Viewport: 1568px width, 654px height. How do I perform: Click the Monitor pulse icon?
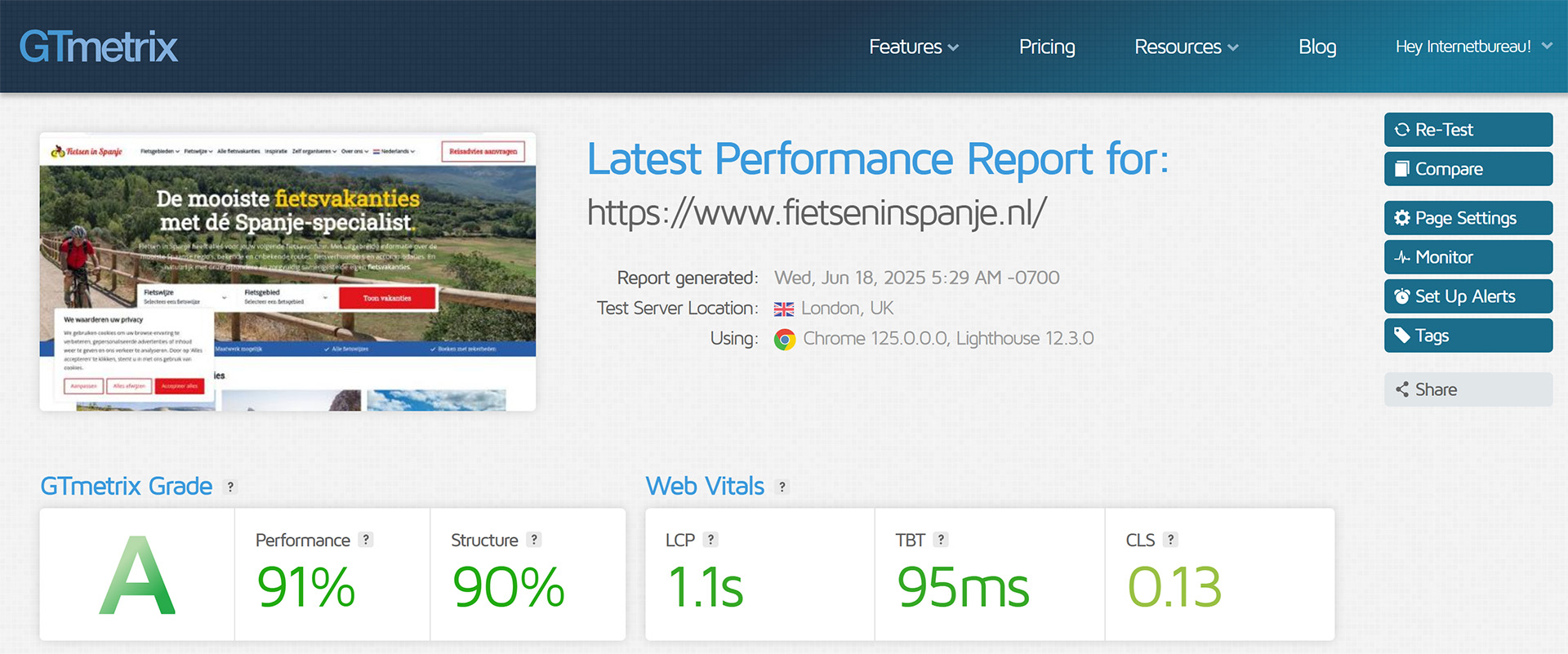[x=1402, y=257]
